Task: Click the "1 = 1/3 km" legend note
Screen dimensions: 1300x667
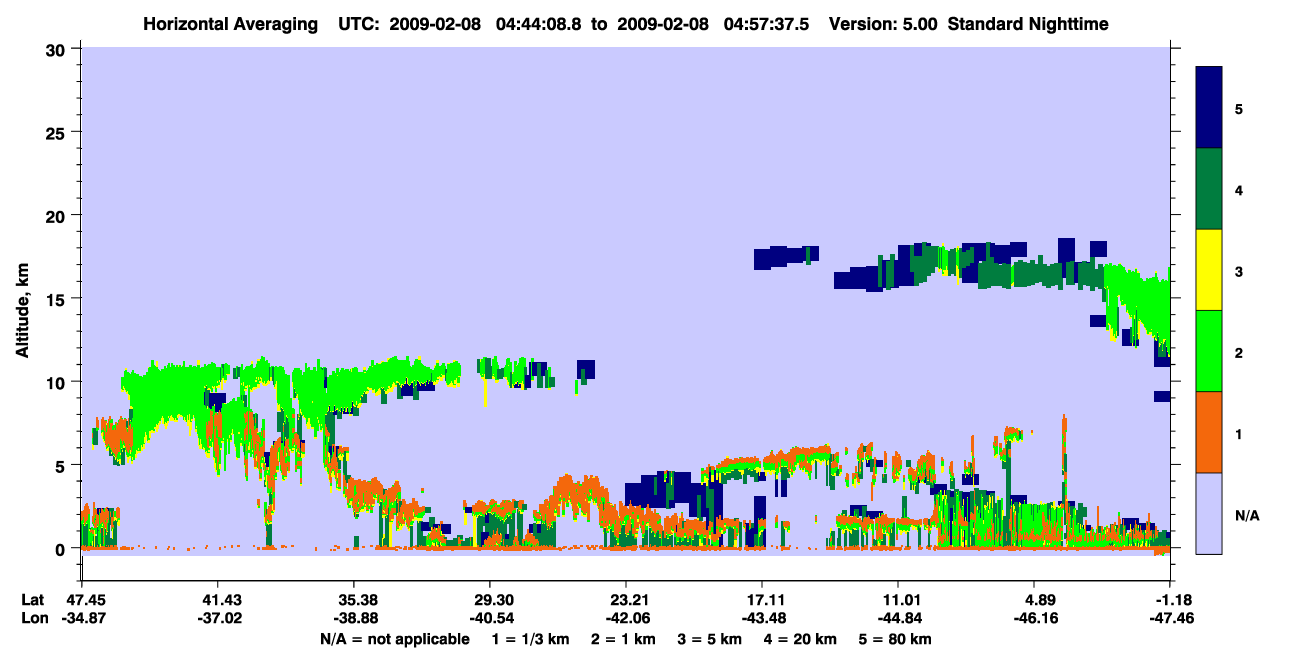Action: pyautogui.click(x=530, y=639)
